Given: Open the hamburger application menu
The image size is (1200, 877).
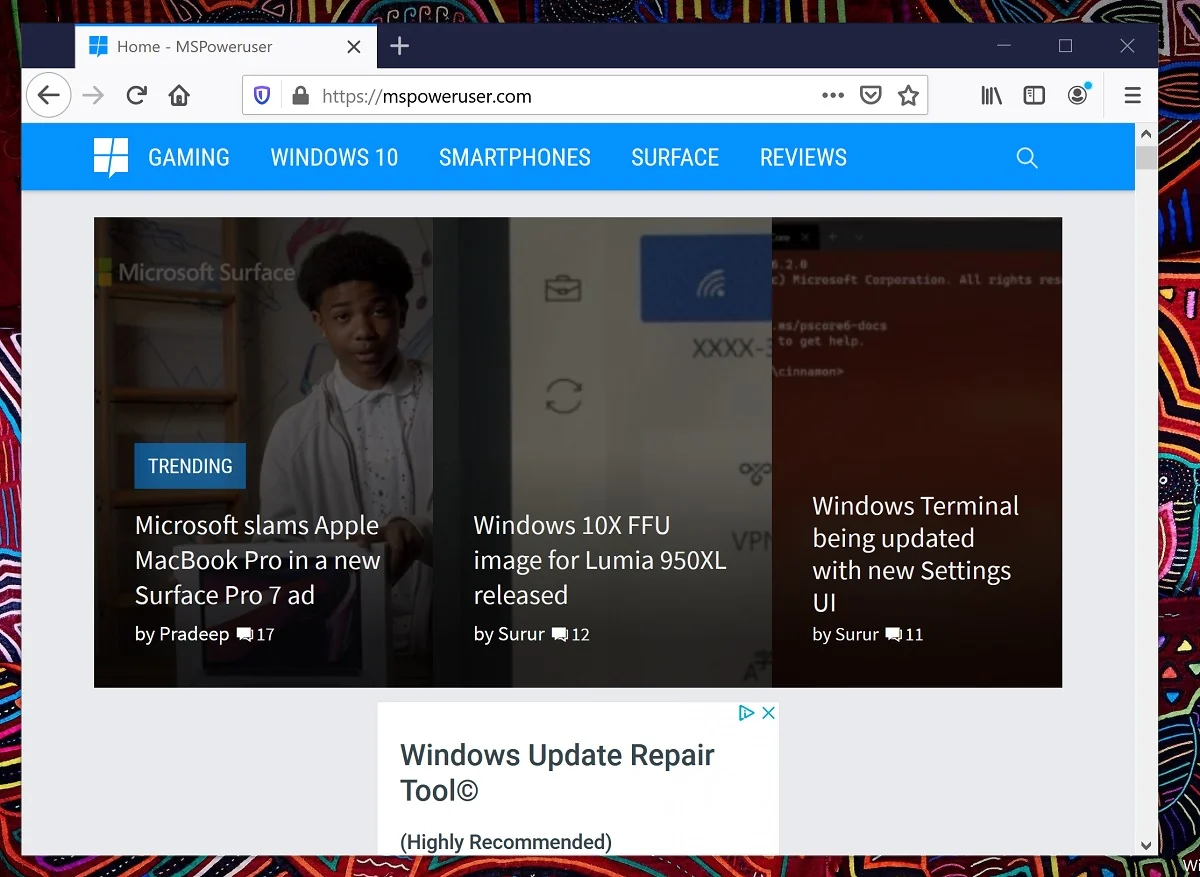Looking at the screenshot, I should coord(1132,96).
